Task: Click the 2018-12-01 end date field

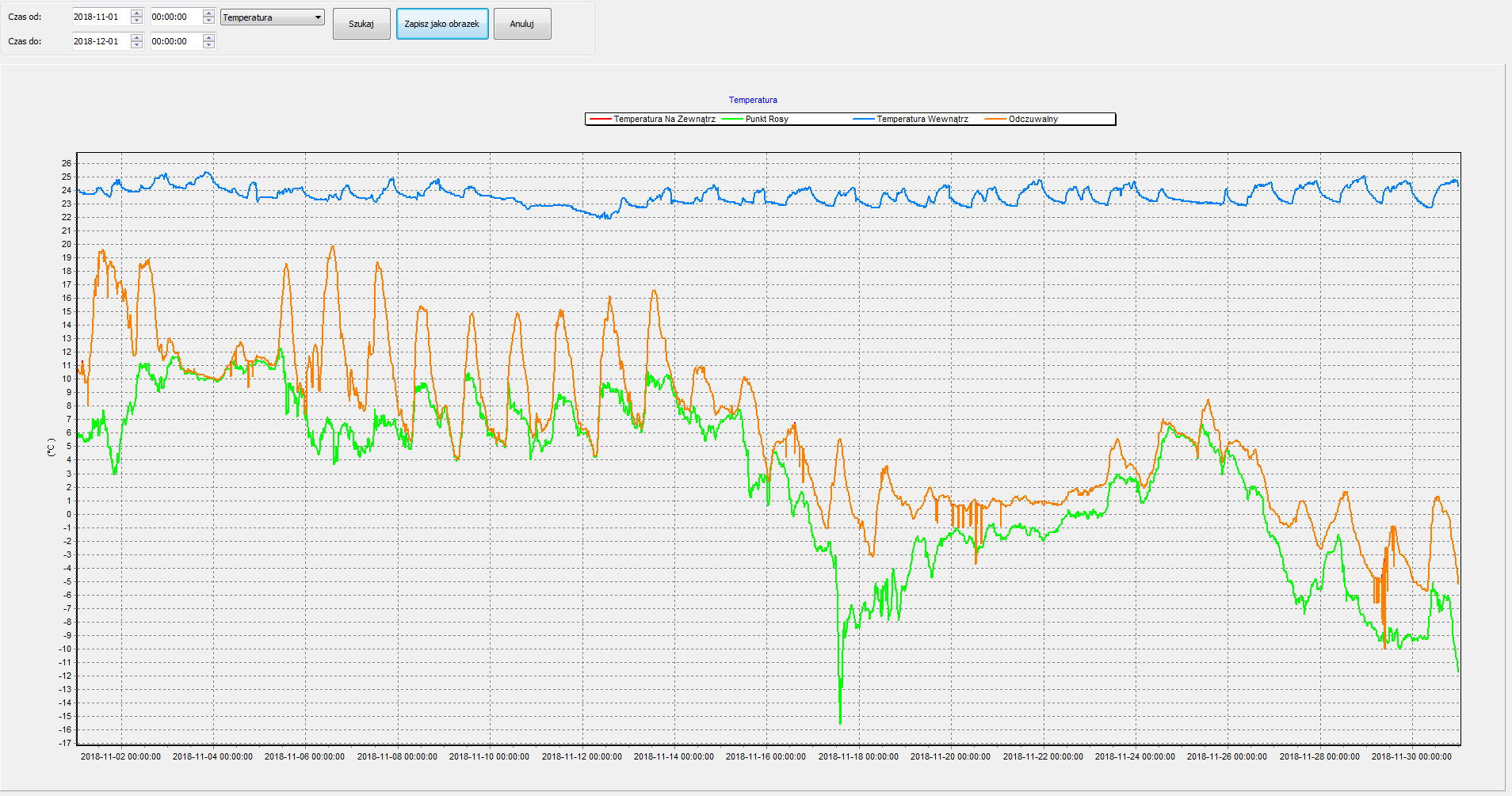Action: pyautogui.click(x=100, y=41)
